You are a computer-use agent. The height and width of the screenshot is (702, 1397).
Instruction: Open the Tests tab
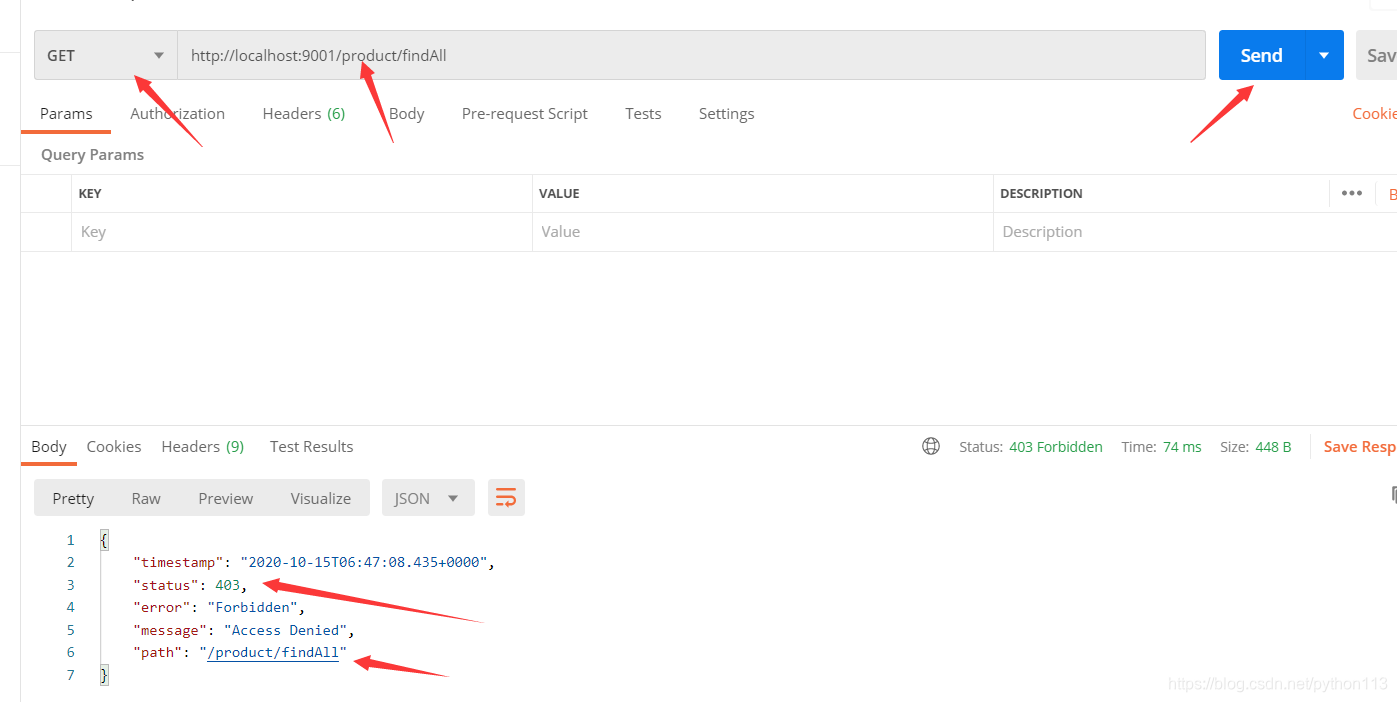[x=643, y=114]
